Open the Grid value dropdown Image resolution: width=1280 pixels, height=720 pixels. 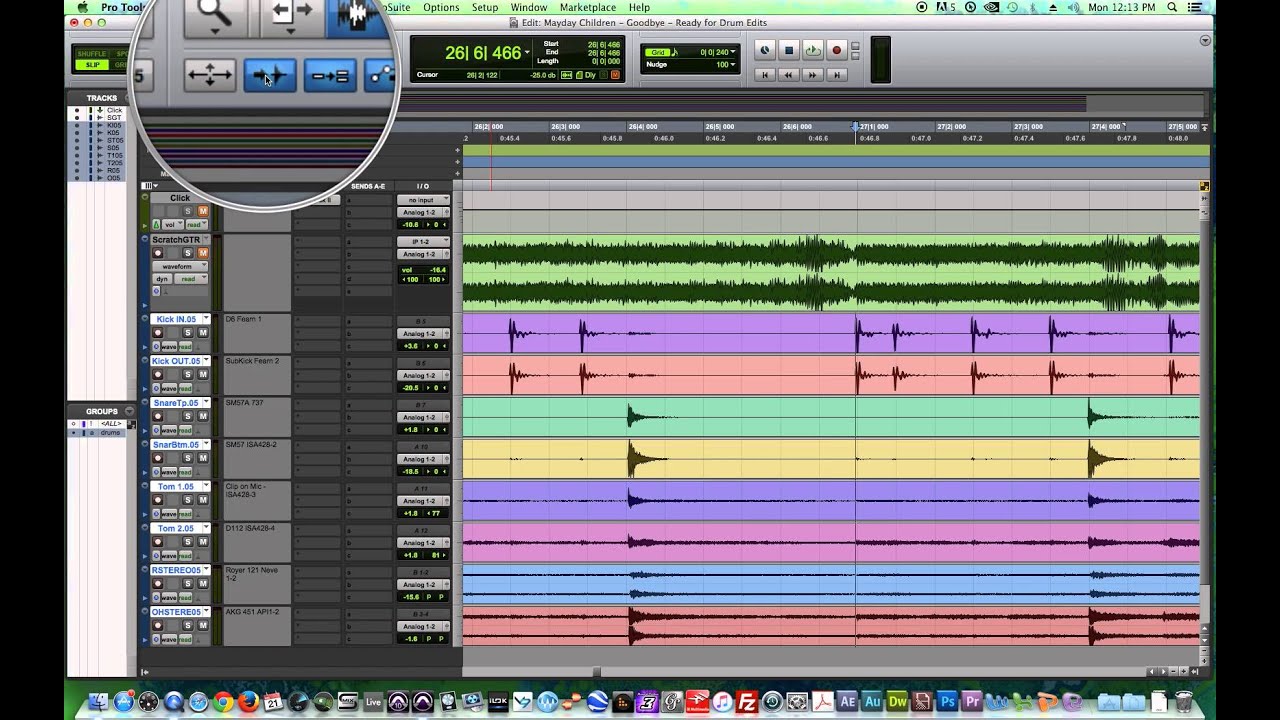(x=733, y=52)
